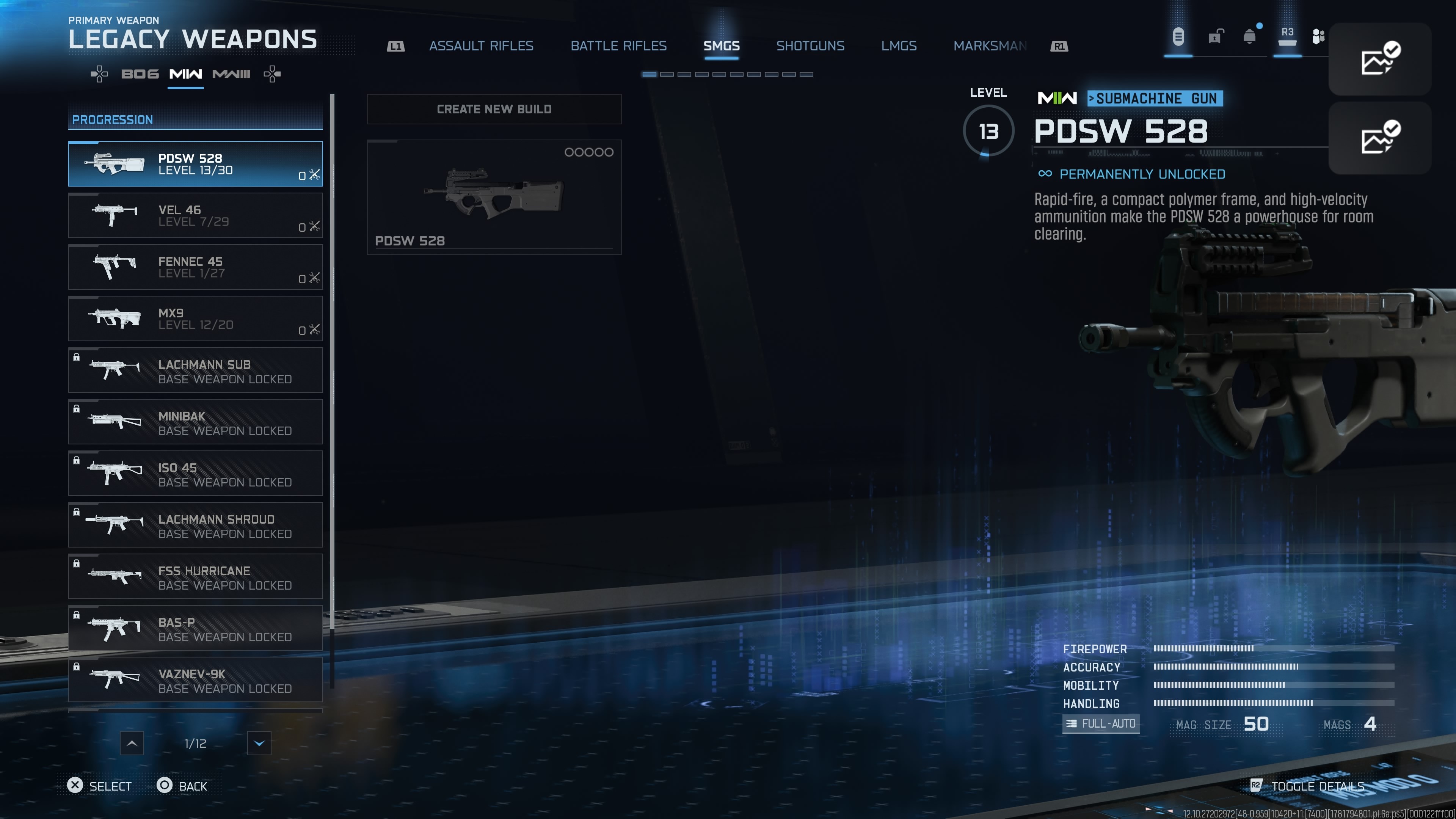Image resolution: width=1456 pixels, height=819 pixels.
Task: Click the lower image-checkmark button
Action: [x=1380, y=138]
